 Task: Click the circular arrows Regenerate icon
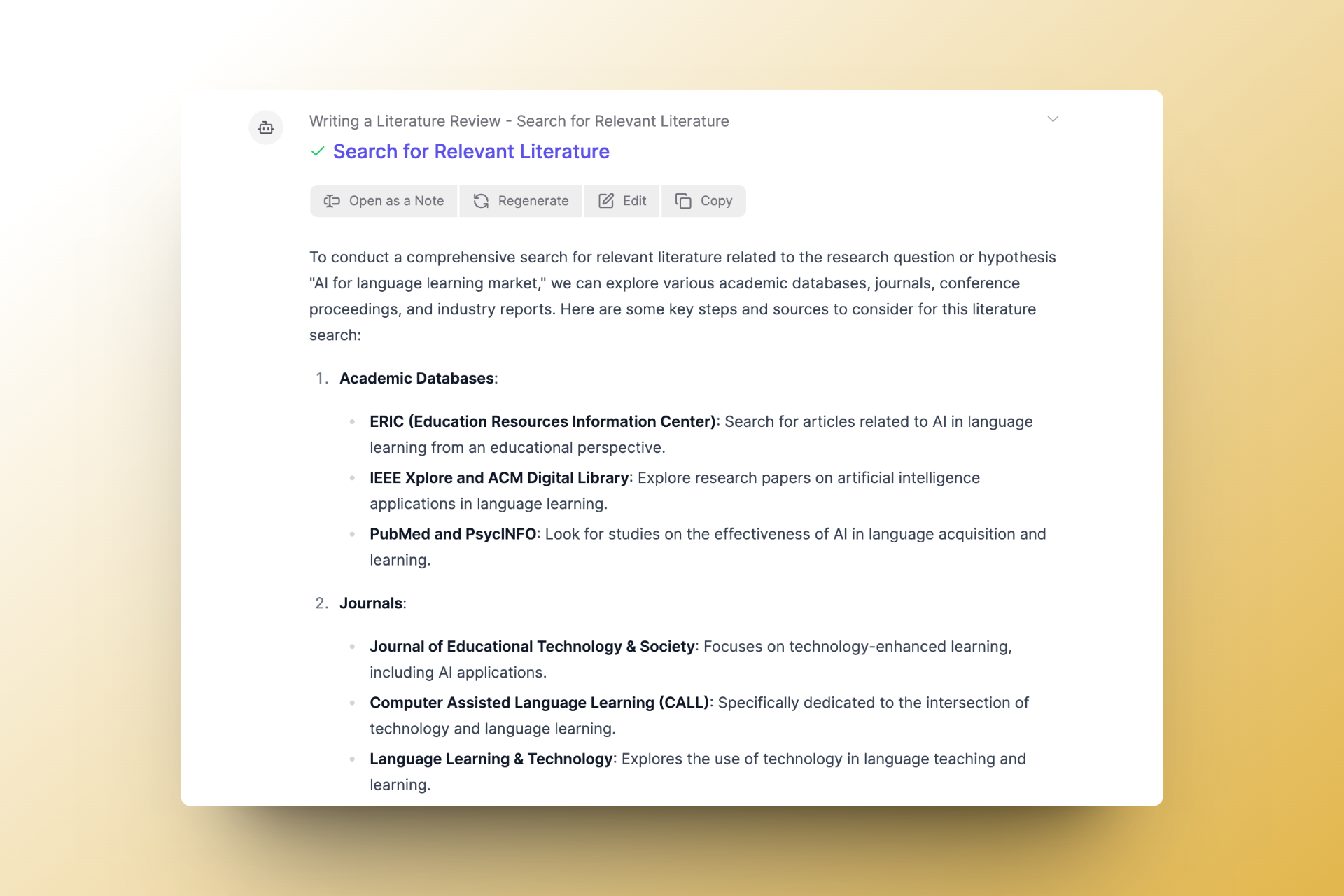tap(481, 201)
